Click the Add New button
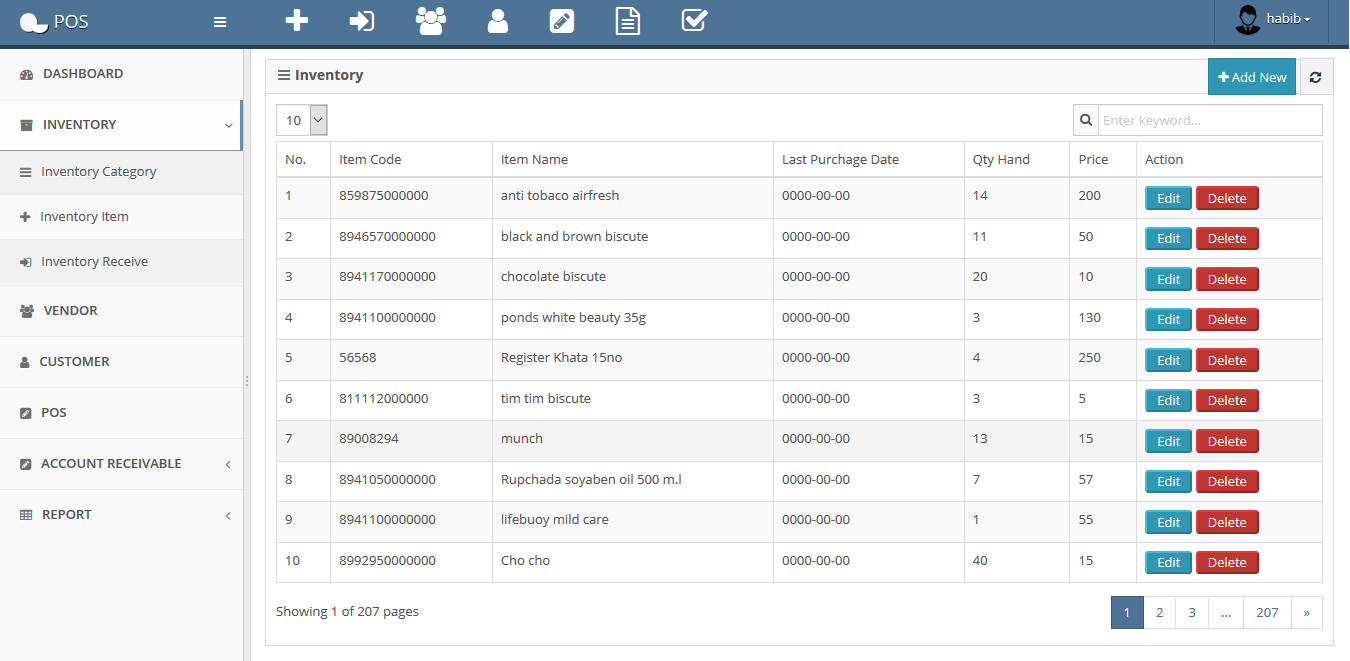Image resolution: width=1350 pixels, height=661 pixels. coord(1251,77)
